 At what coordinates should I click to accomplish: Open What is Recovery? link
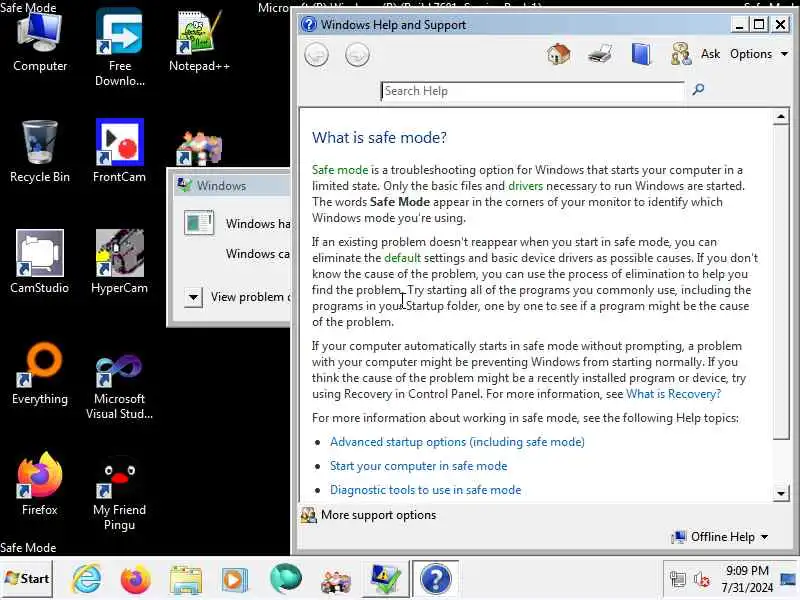[x=673, y=394]
